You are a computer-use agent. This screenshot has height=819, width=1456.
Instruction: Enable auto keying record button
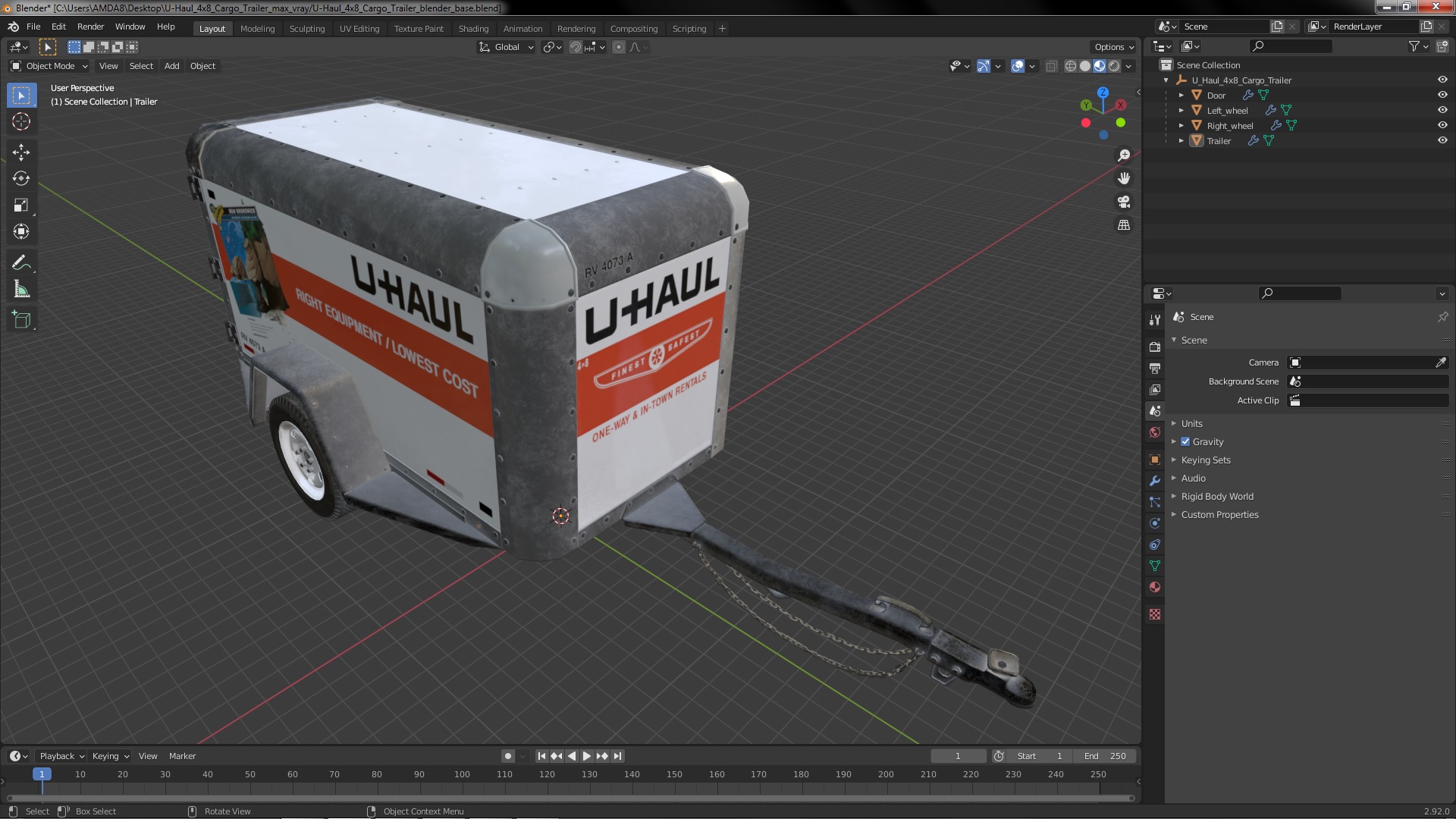click(x=508, y=756)
